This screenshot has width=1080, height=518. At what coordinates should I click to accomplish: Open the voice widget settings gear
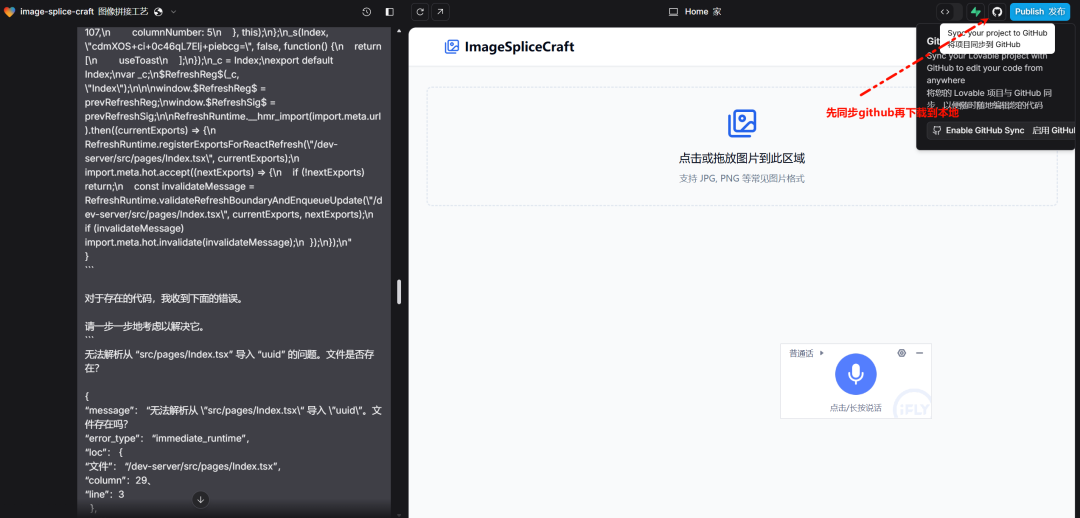click(902, 353)
